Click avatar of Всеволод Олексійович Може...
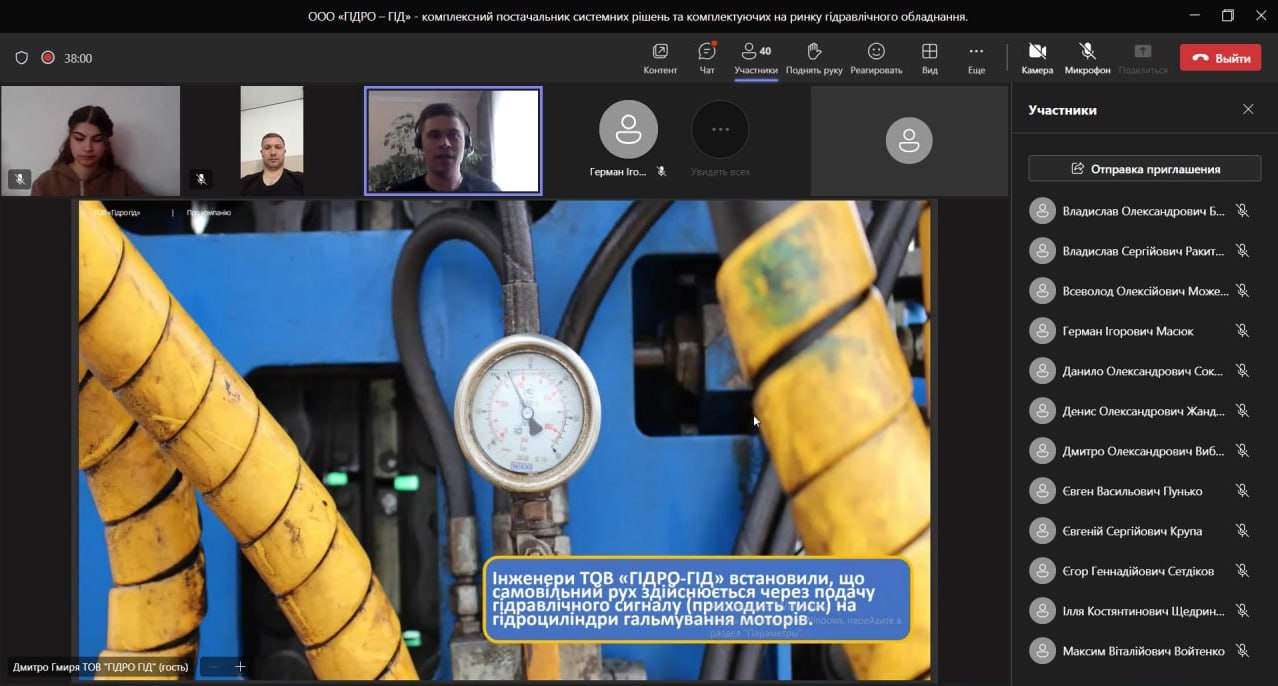The height and width of the screenshot is (686, 1278). [x=1042, y=291]
